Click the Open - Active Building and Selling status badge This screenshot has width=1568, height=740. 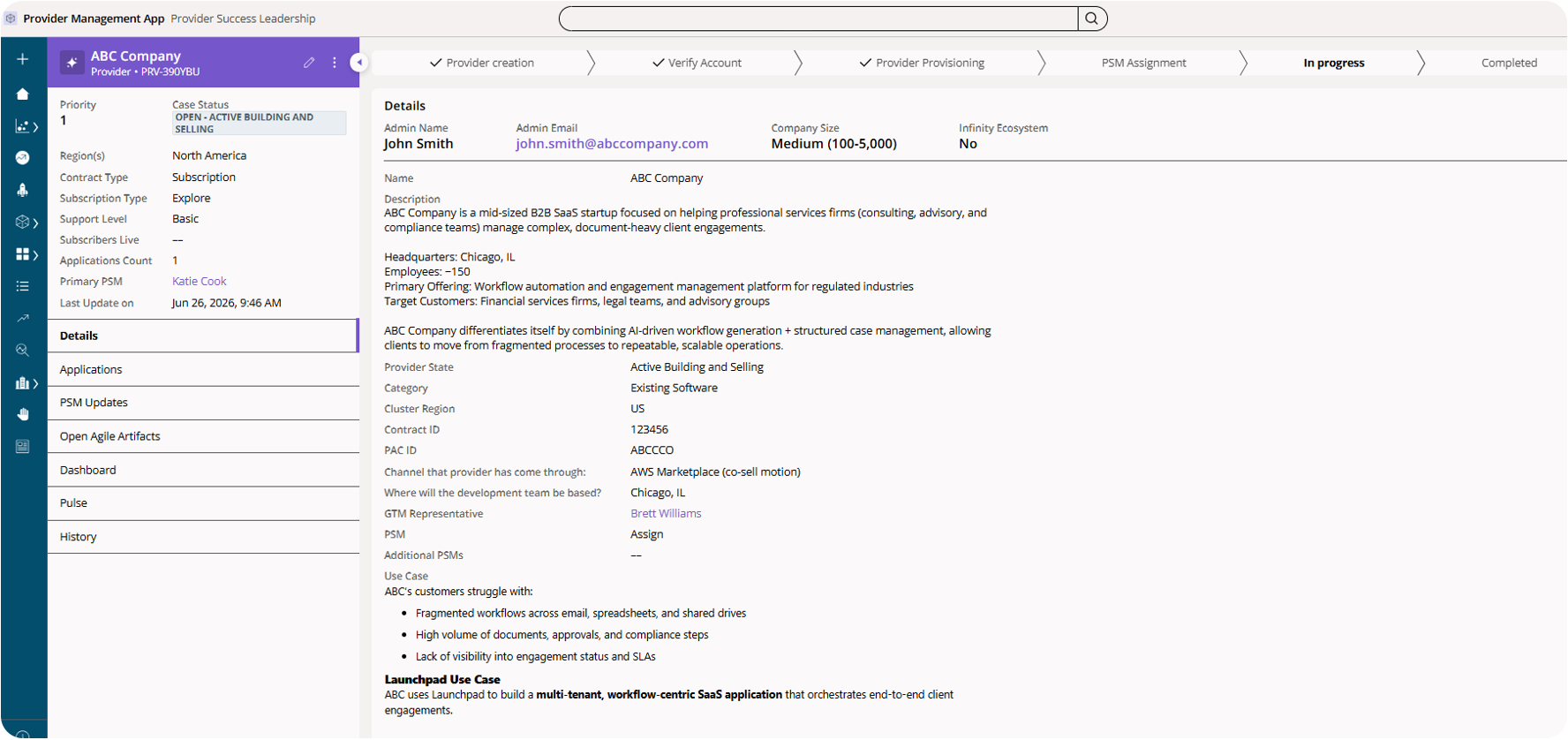click(259, 123)
